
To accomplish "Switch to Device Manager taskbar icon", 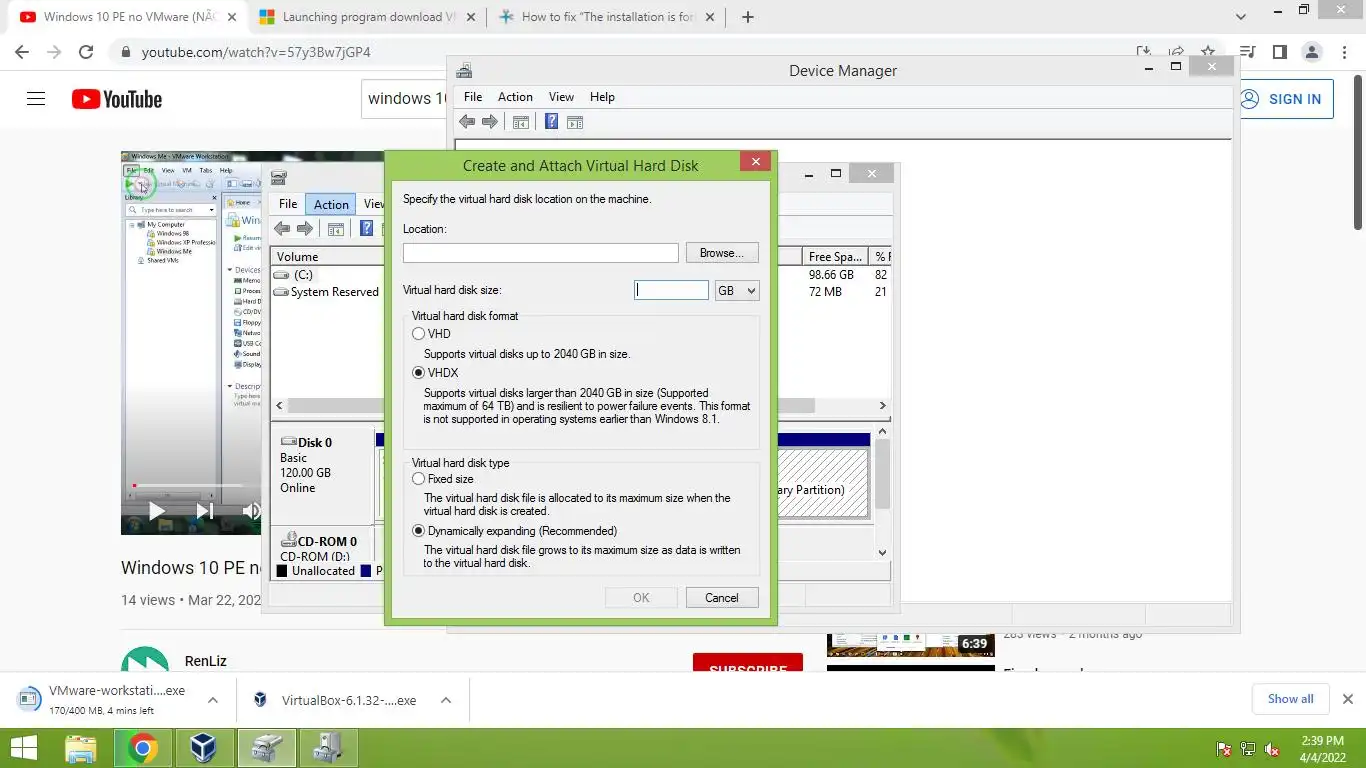I will click(328, 748).
